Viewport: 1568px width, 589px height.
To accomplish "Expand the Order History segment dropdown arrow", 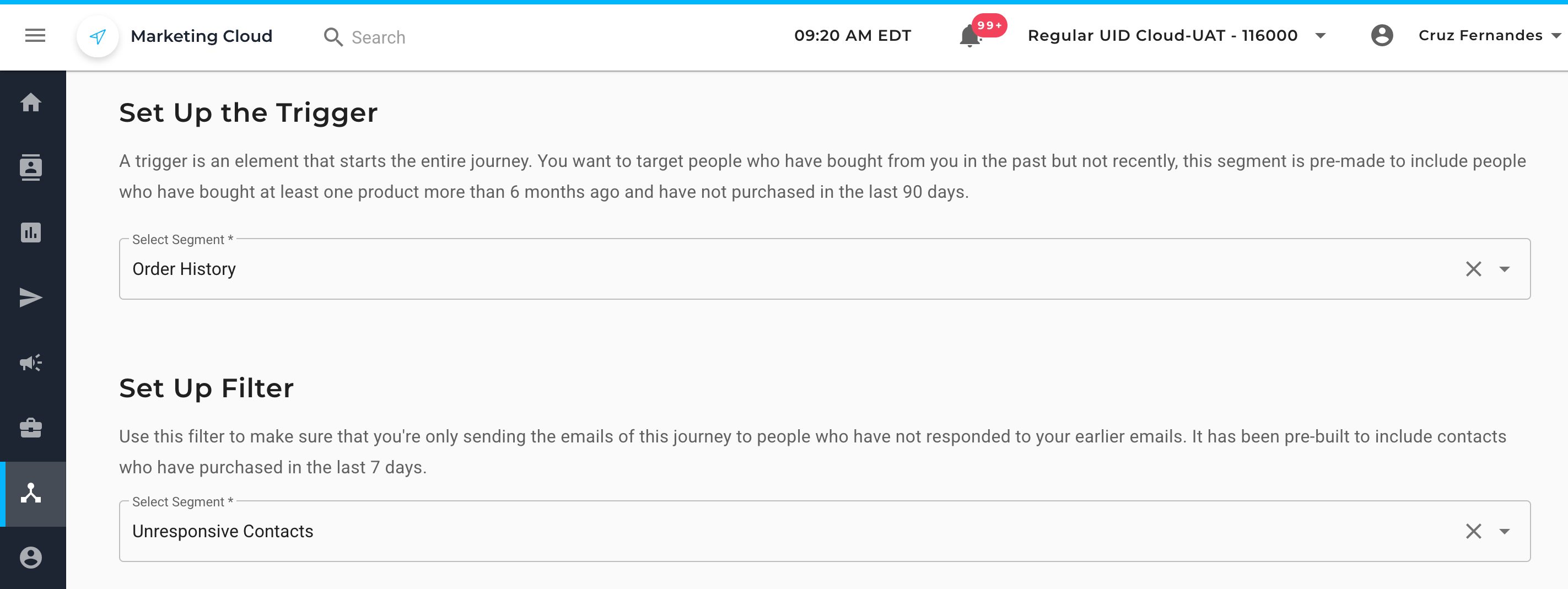I will coord(1504,269).
